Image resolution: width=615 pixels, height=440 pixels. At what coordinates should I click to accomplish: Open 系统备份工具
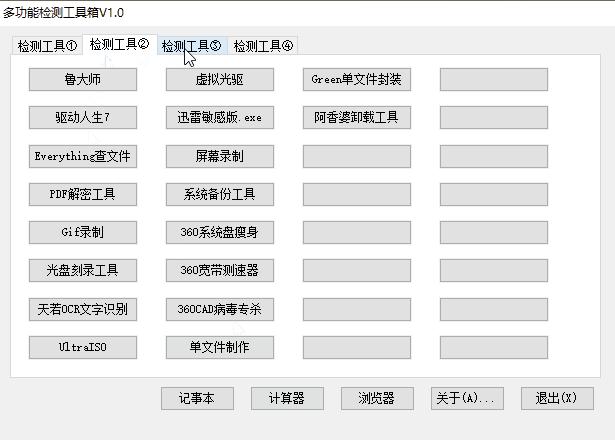(220, 194)
